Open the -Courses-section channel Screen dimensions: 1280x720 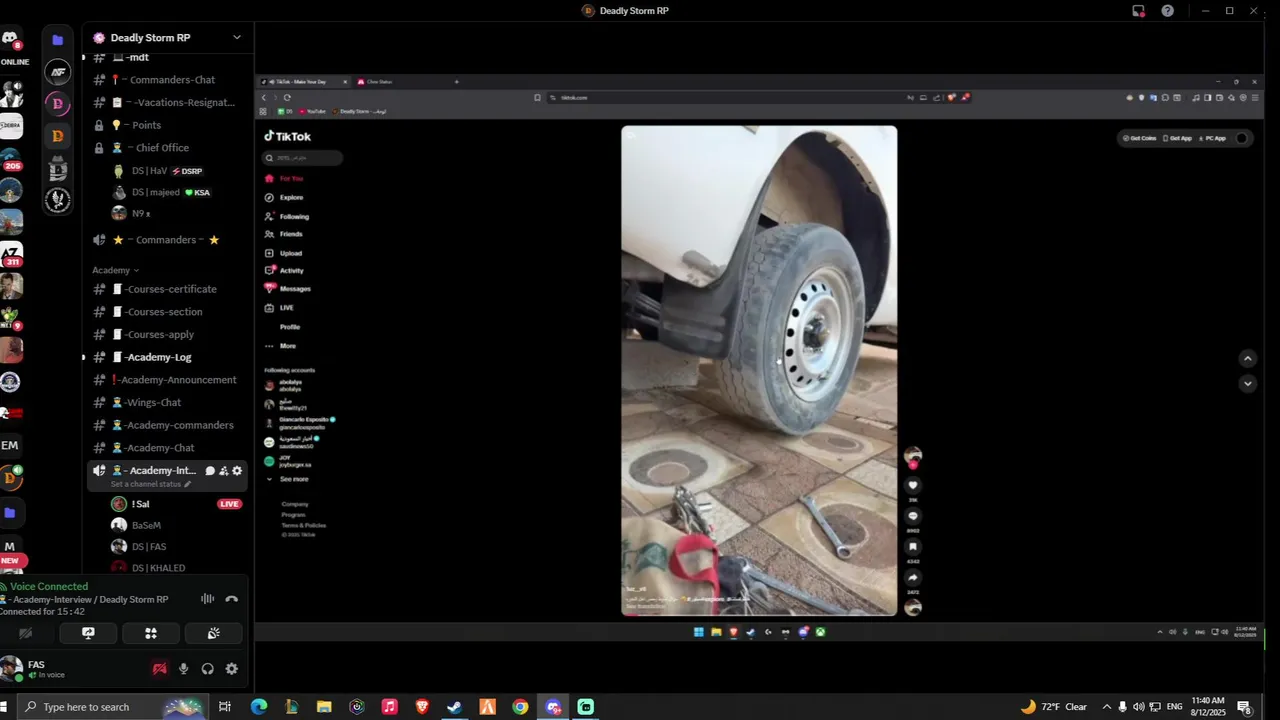tap(168, 312)
